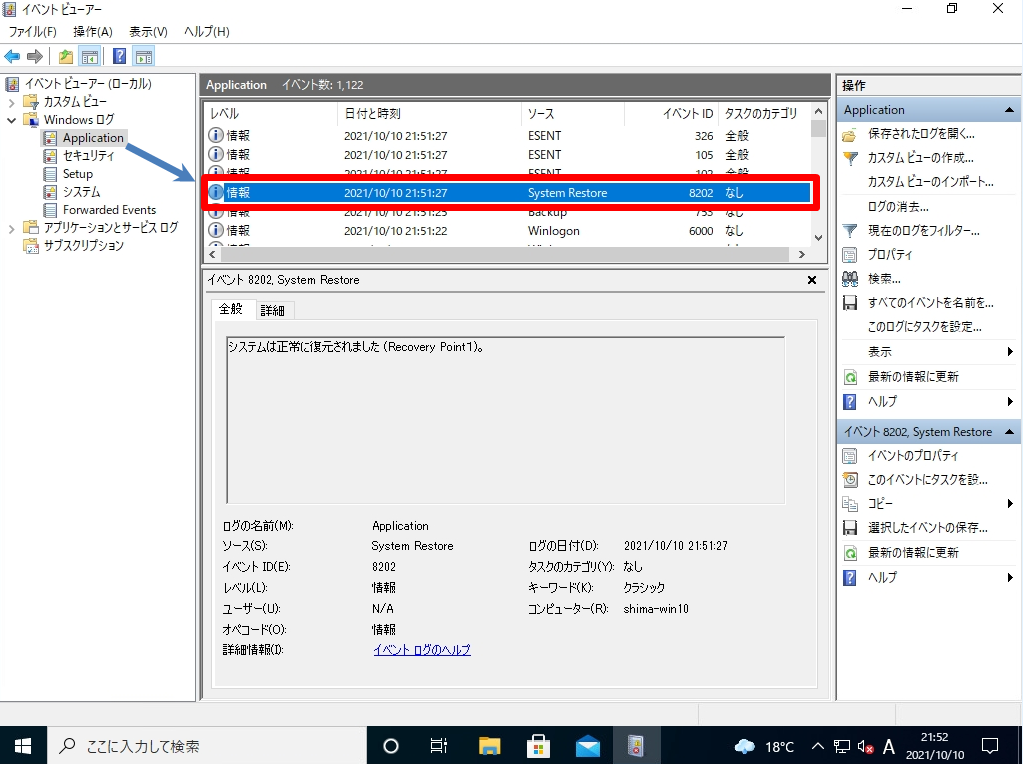Select サブスクリプション in tree
Screen dimensions: 1023x764
tap(84, 246)
